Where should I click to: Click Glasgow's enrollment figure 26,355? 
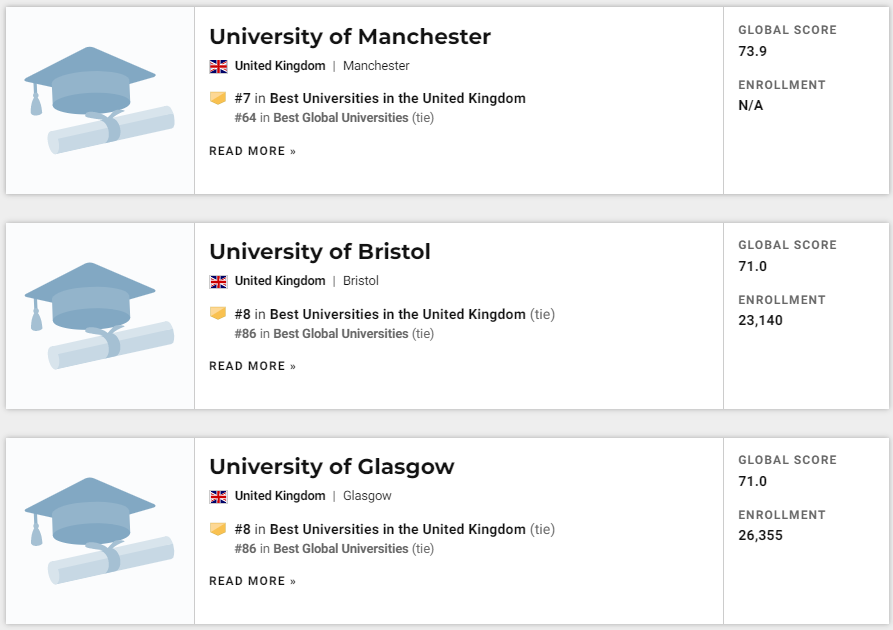tap(760, 536)
